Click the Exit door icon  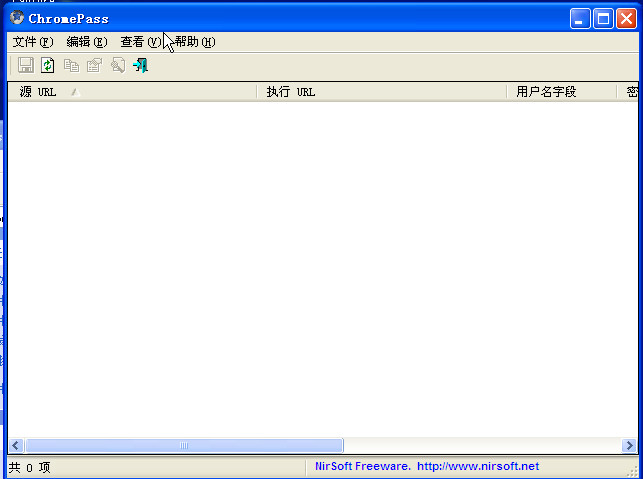coord(141,65)
